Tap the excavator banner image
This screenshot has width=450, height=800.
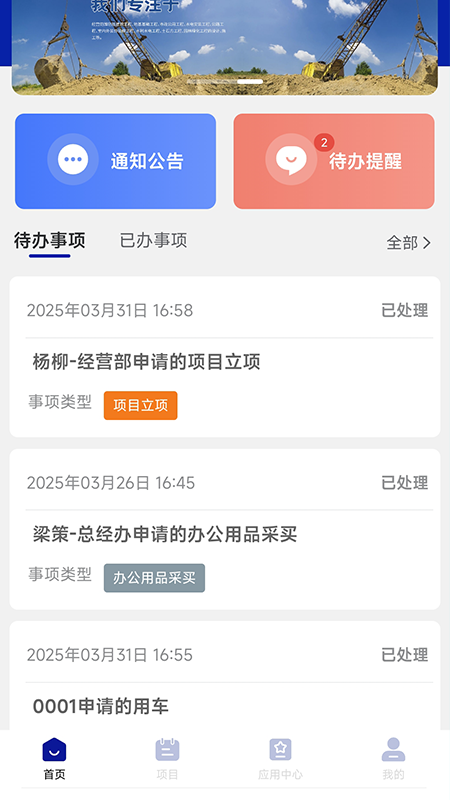tap(225, 47)
